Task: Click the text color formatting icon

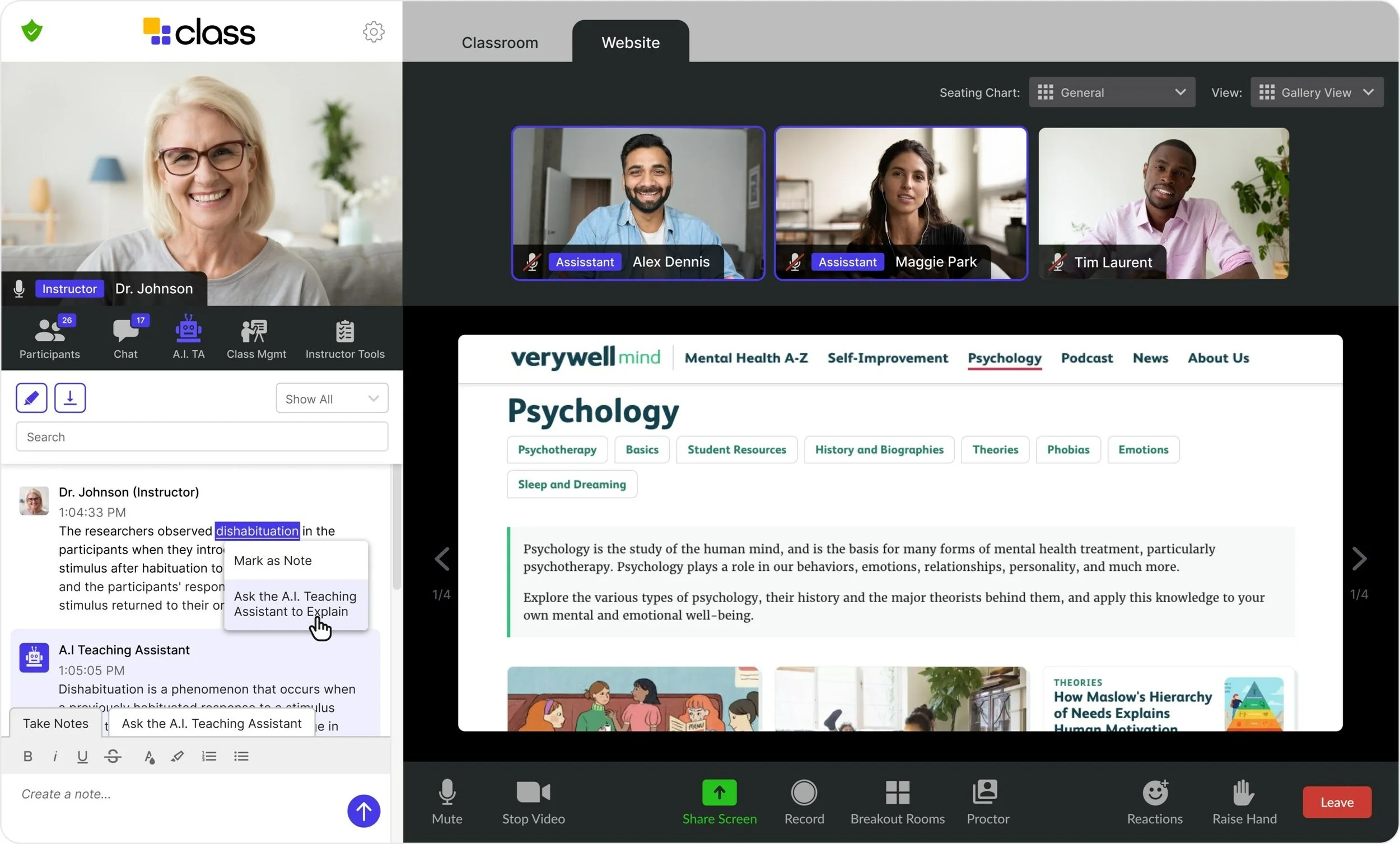Action: (149, 757)
